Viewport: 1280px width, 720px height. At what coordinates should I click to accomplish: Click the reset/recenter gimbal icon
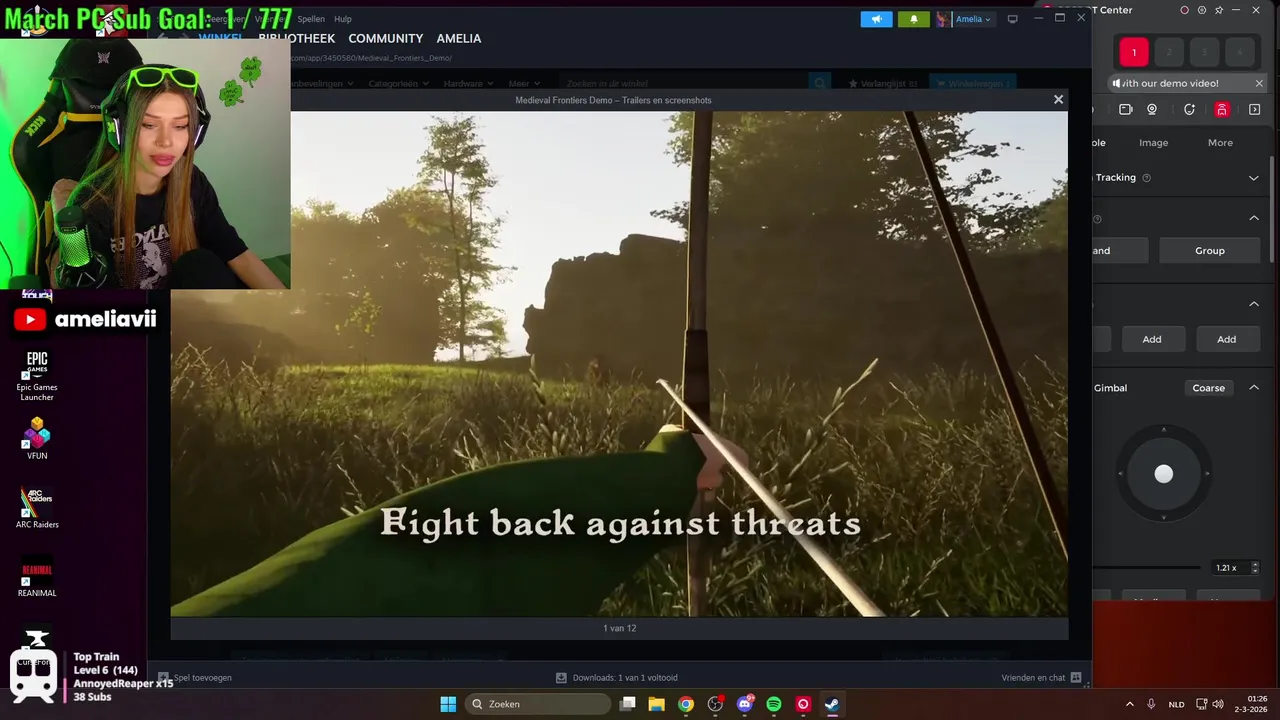(1189, 110)
